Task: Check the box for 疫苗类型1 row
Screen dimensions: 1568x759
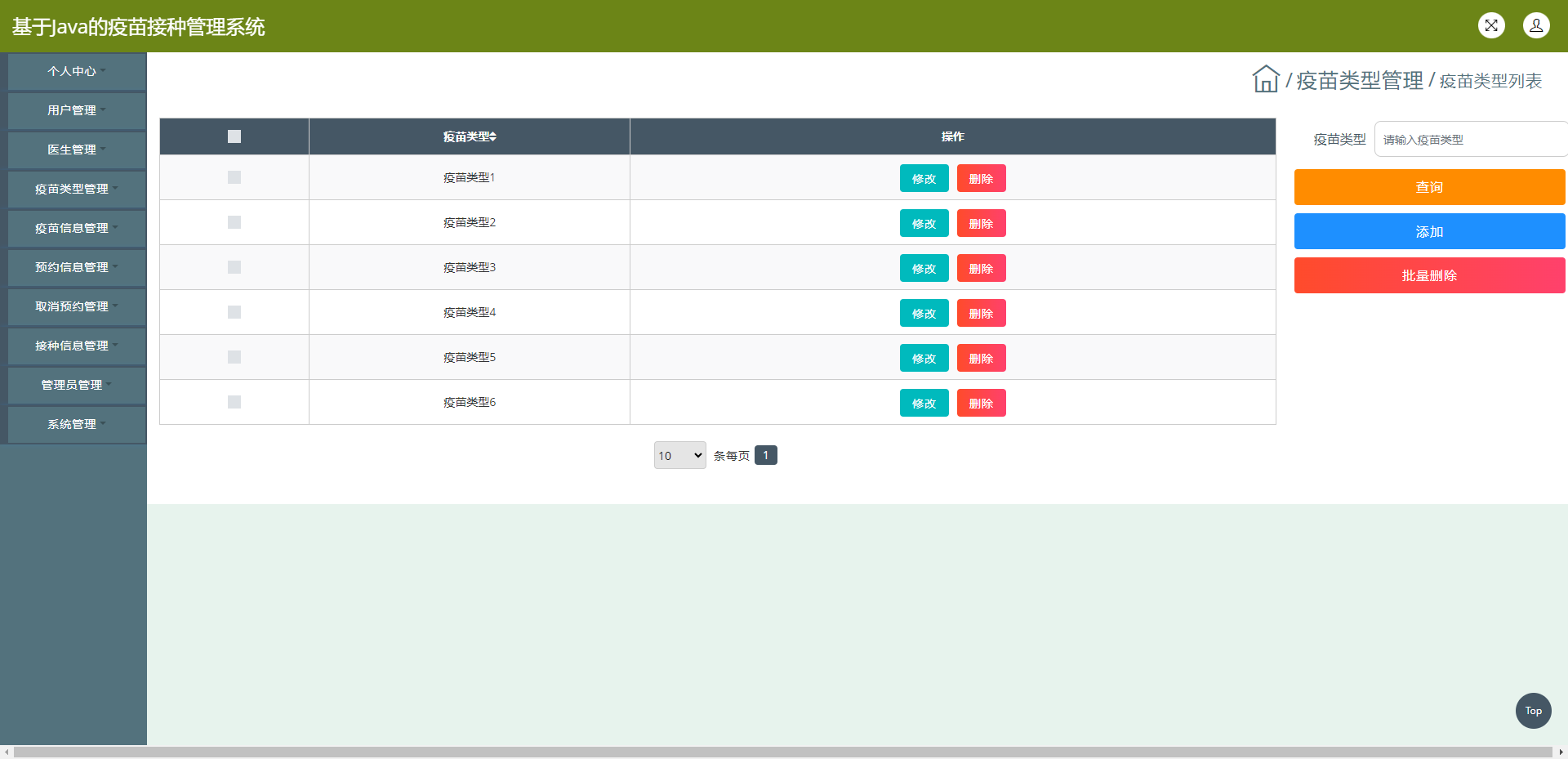Action: tap(234, 177)
